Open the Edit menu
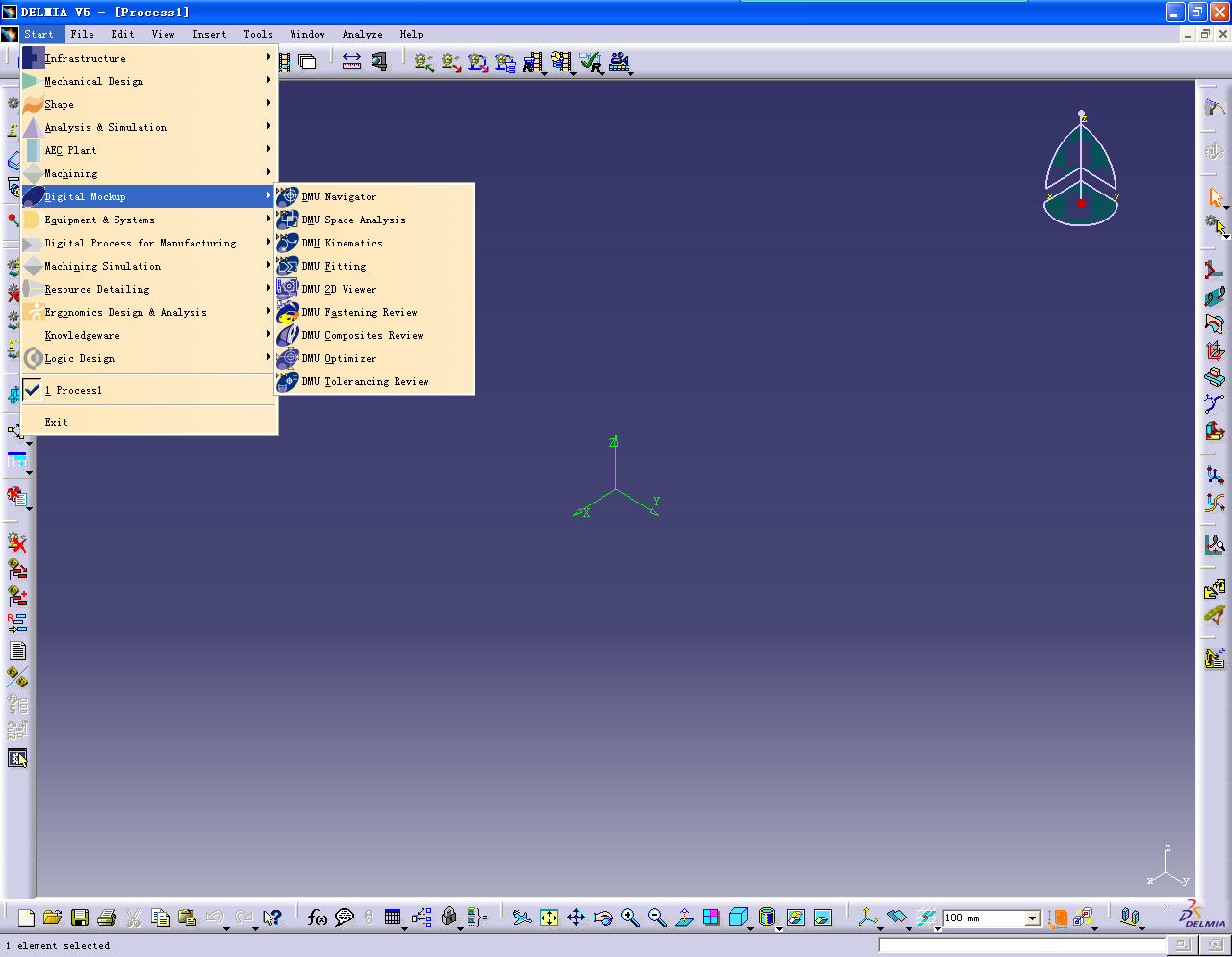Screen dimensions: 1232x957 click(122, 34)
